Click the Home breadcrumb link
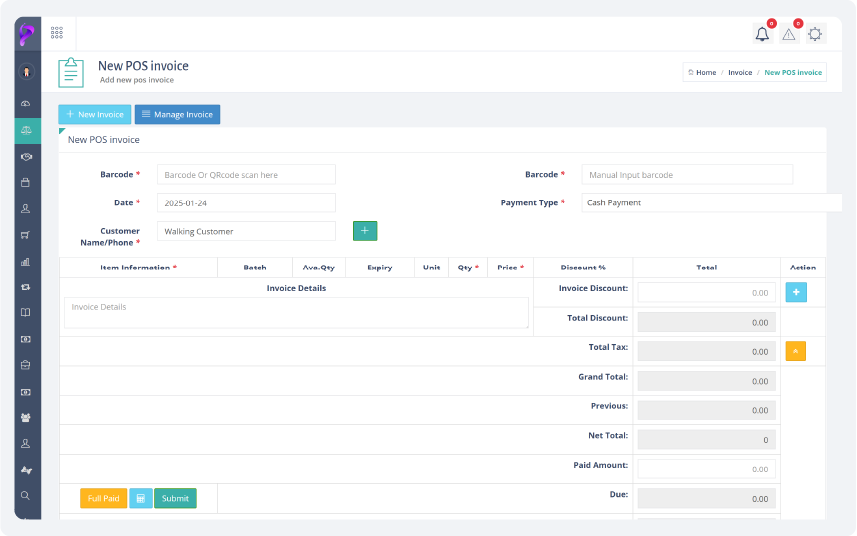The width and height of the screenshot is (857, 536). click(703, 73)
